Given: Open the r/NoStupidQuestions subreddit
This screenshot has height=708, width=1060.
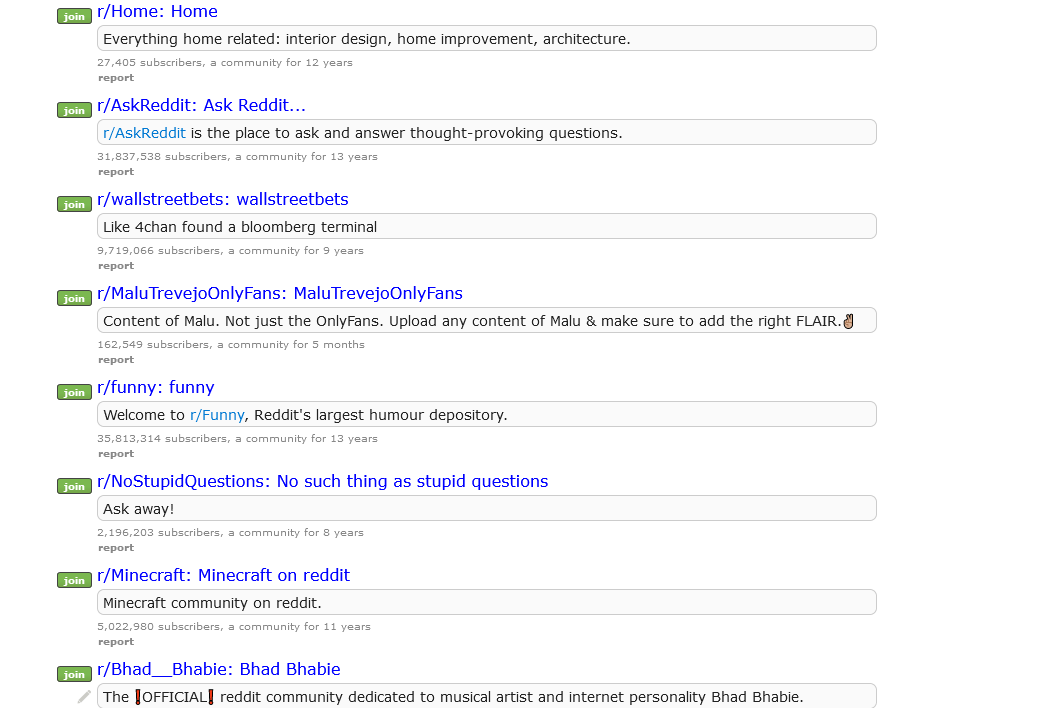Looking at the screenshot, I should point(322,481).
